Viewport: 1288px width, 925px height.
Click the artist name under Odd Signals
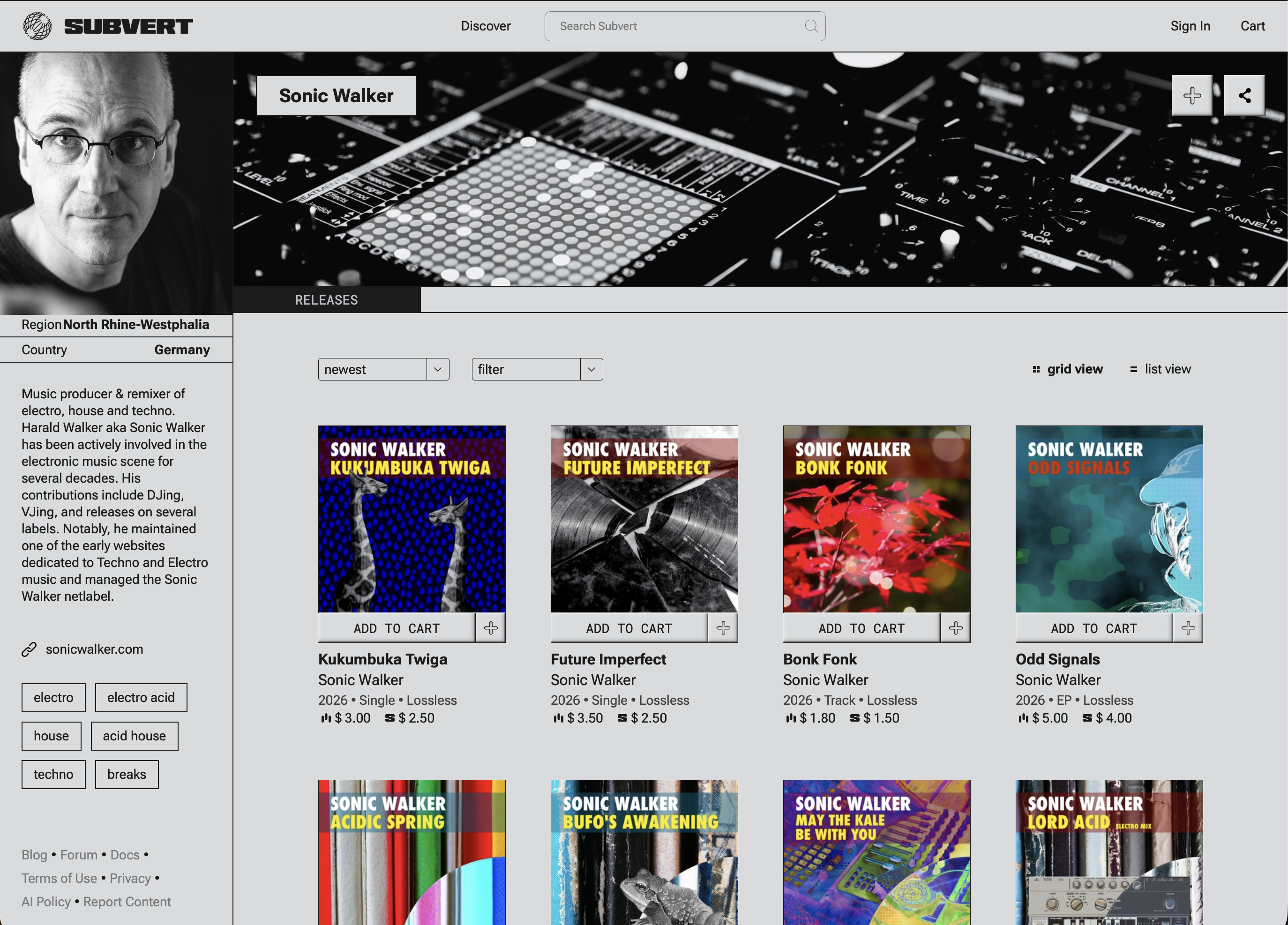1058,680
